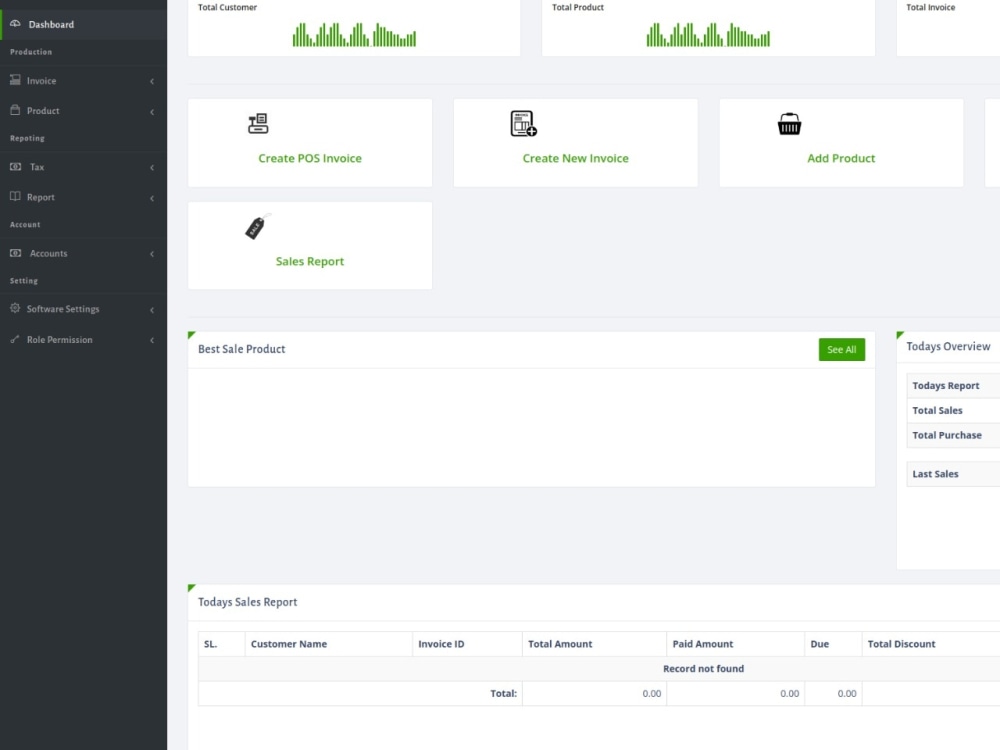This screenshot has width=1000, height=750.
Task: Click the Software Settings gear icon
Action: [x=15, y=308]
